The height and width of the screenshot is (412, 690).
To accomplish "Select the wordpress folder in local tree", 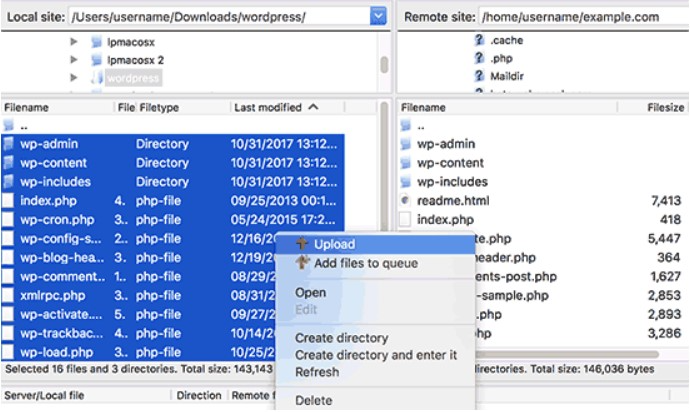I will pyautogui.click(x=133, y=78).
